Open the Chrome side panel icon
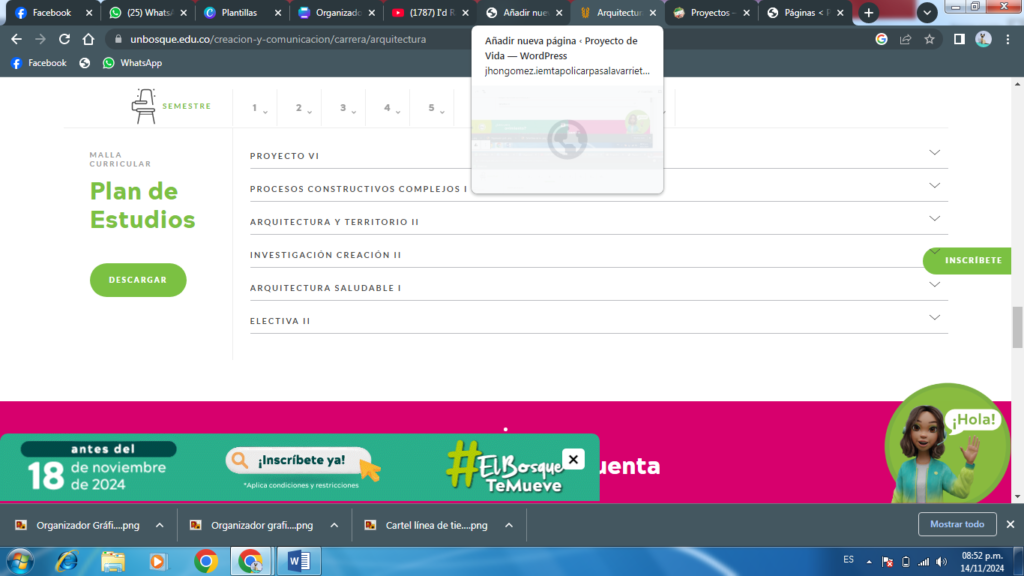1024x576 pixels. [x=959, y=39]
